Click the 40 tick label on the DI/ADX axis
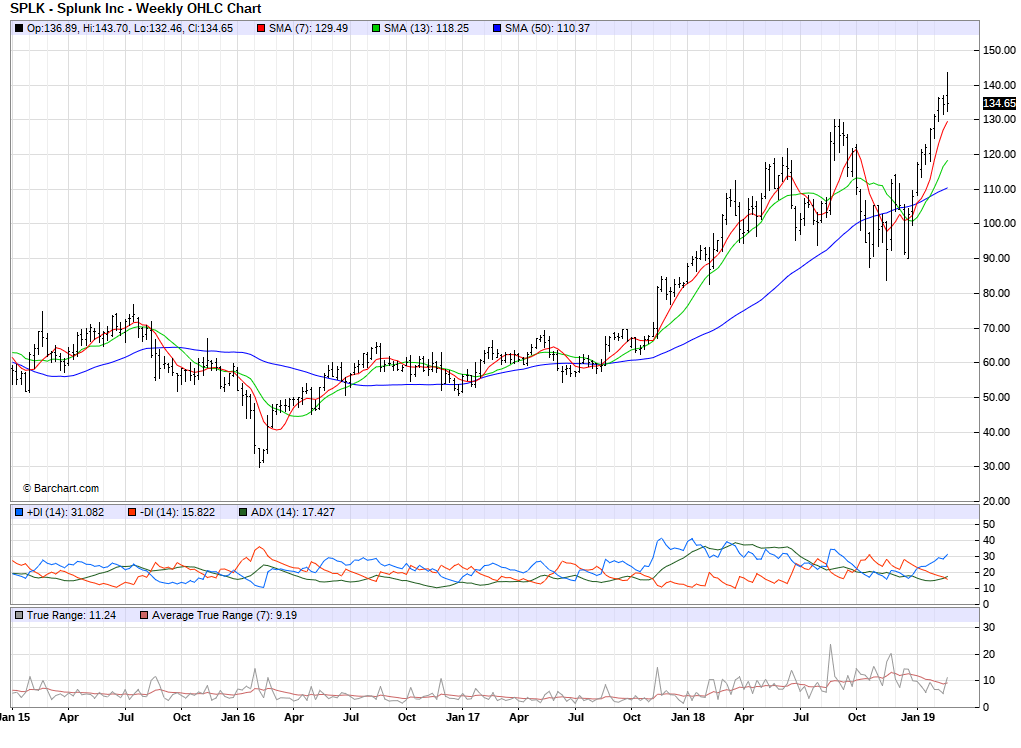Viewport: 1021px width, 748px height. tap(989, 540)
